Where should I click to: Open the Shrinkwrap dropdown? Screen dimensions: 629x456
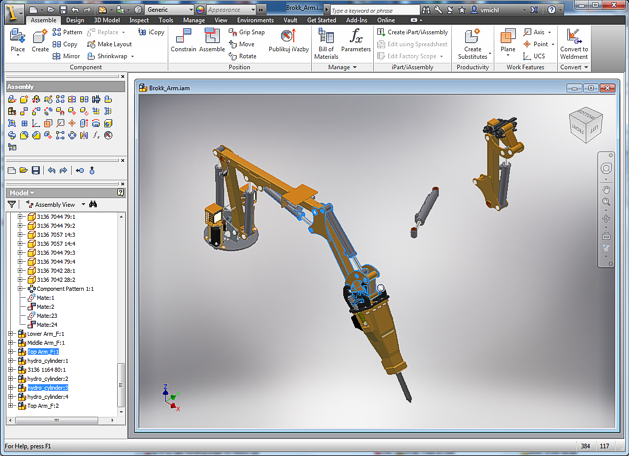tap(132, 56)
